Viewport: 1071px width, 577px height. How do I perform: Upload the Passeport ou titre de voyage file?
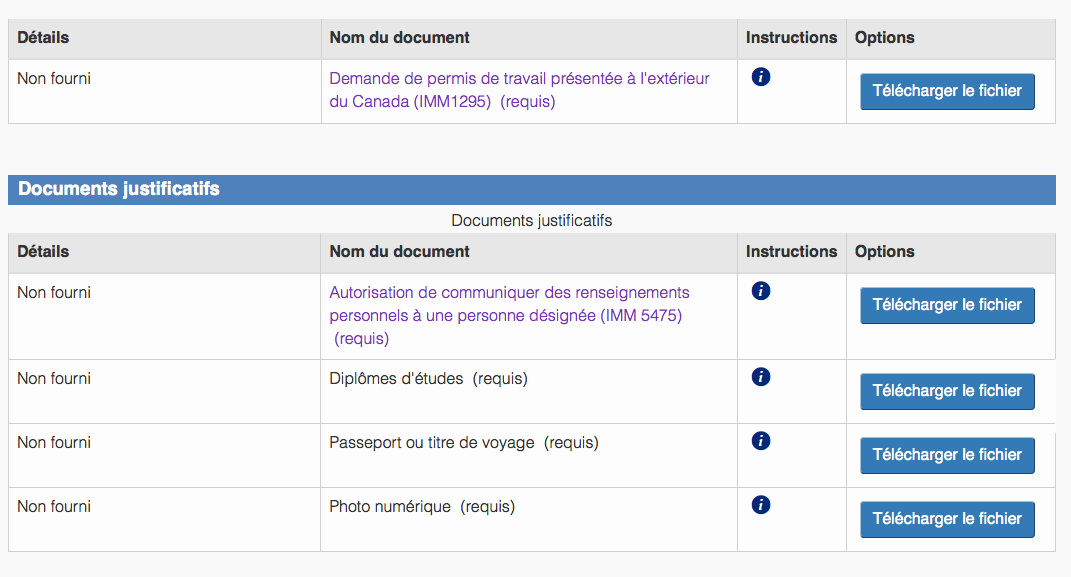pyautogui.click(x=947, y=455)
